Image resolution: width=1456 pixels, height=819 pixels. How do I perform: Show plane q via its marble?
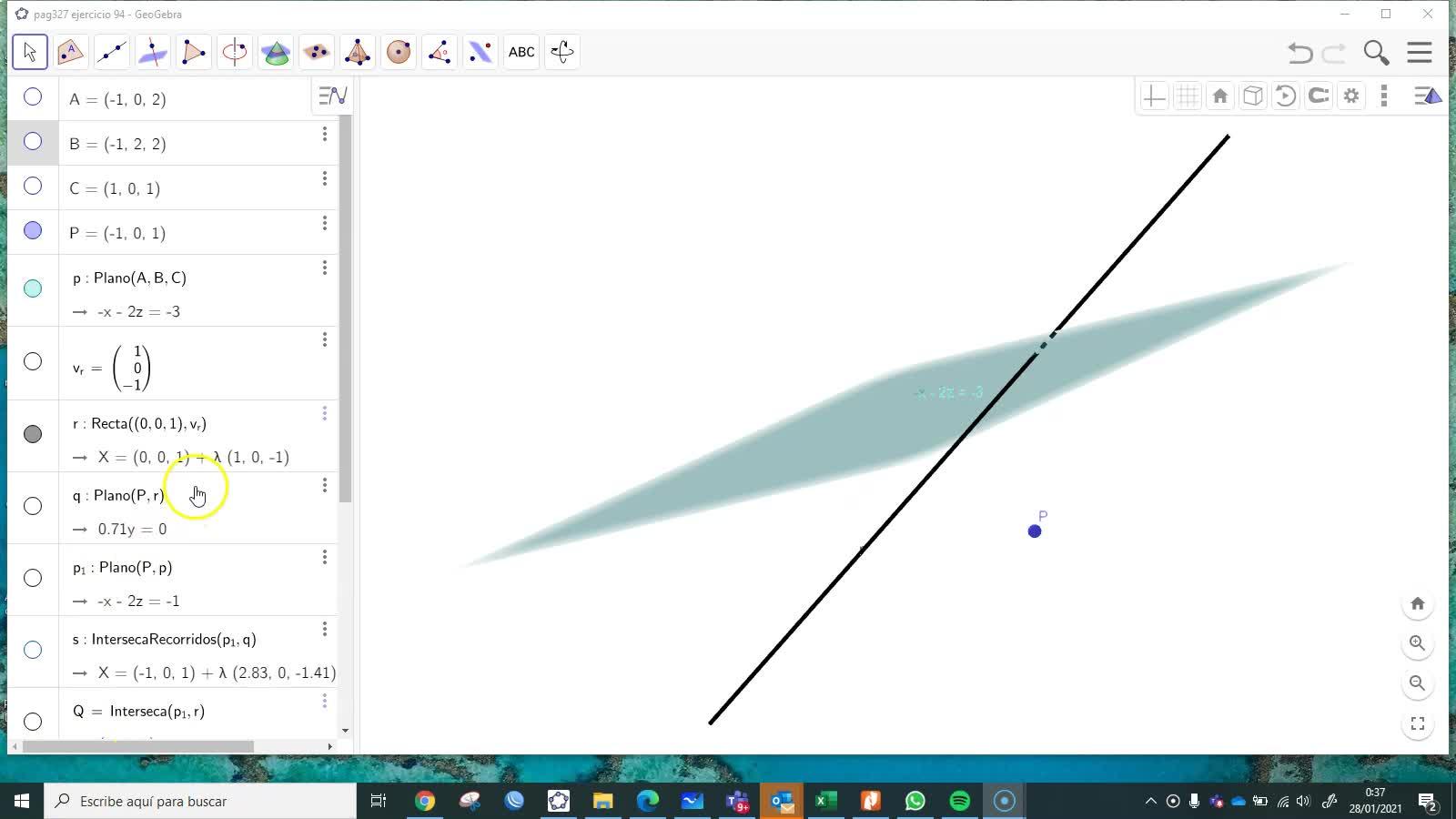coord(33,506)
